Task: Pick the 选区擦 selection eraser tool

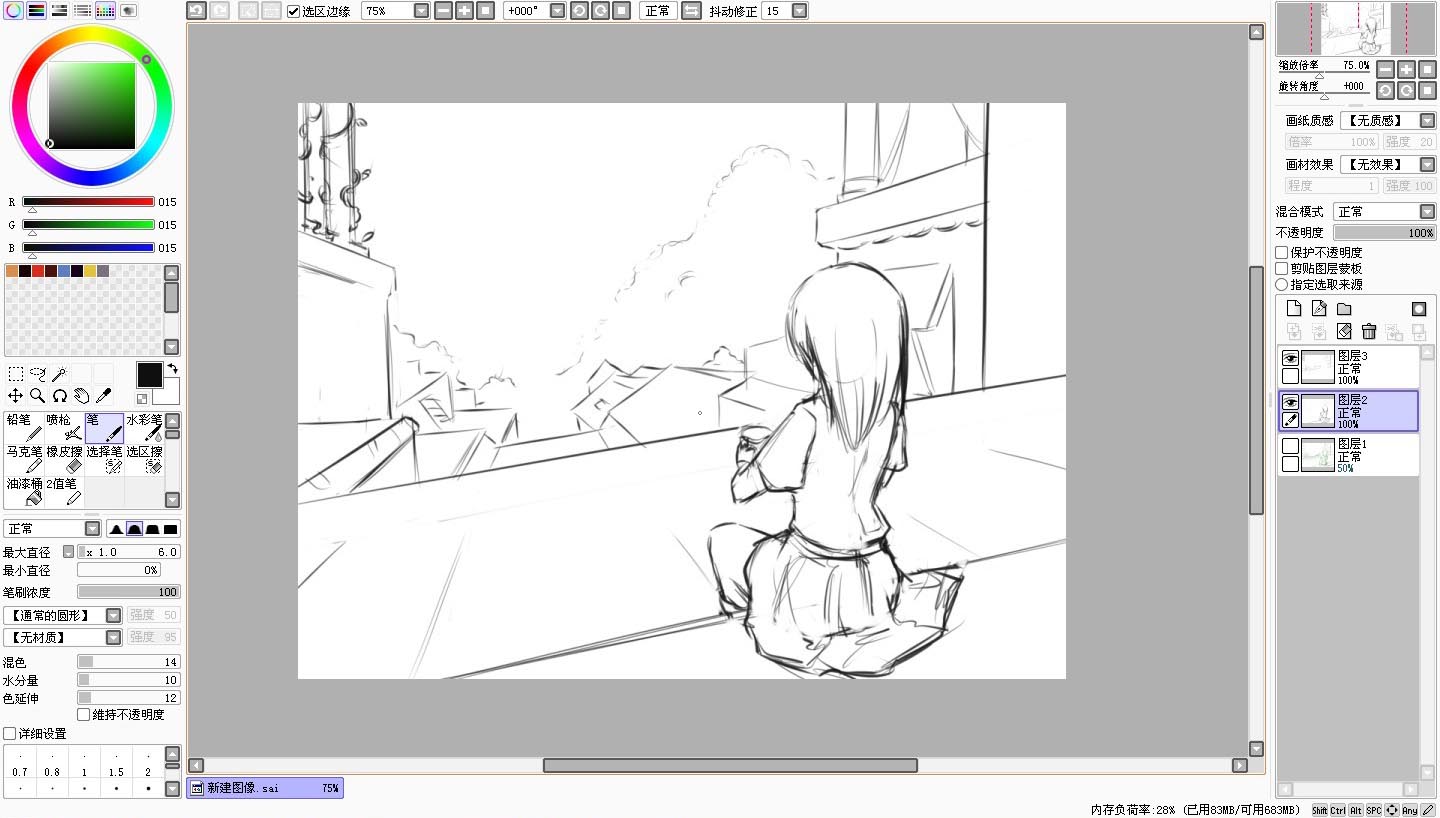Action: [x=144, y=460]
